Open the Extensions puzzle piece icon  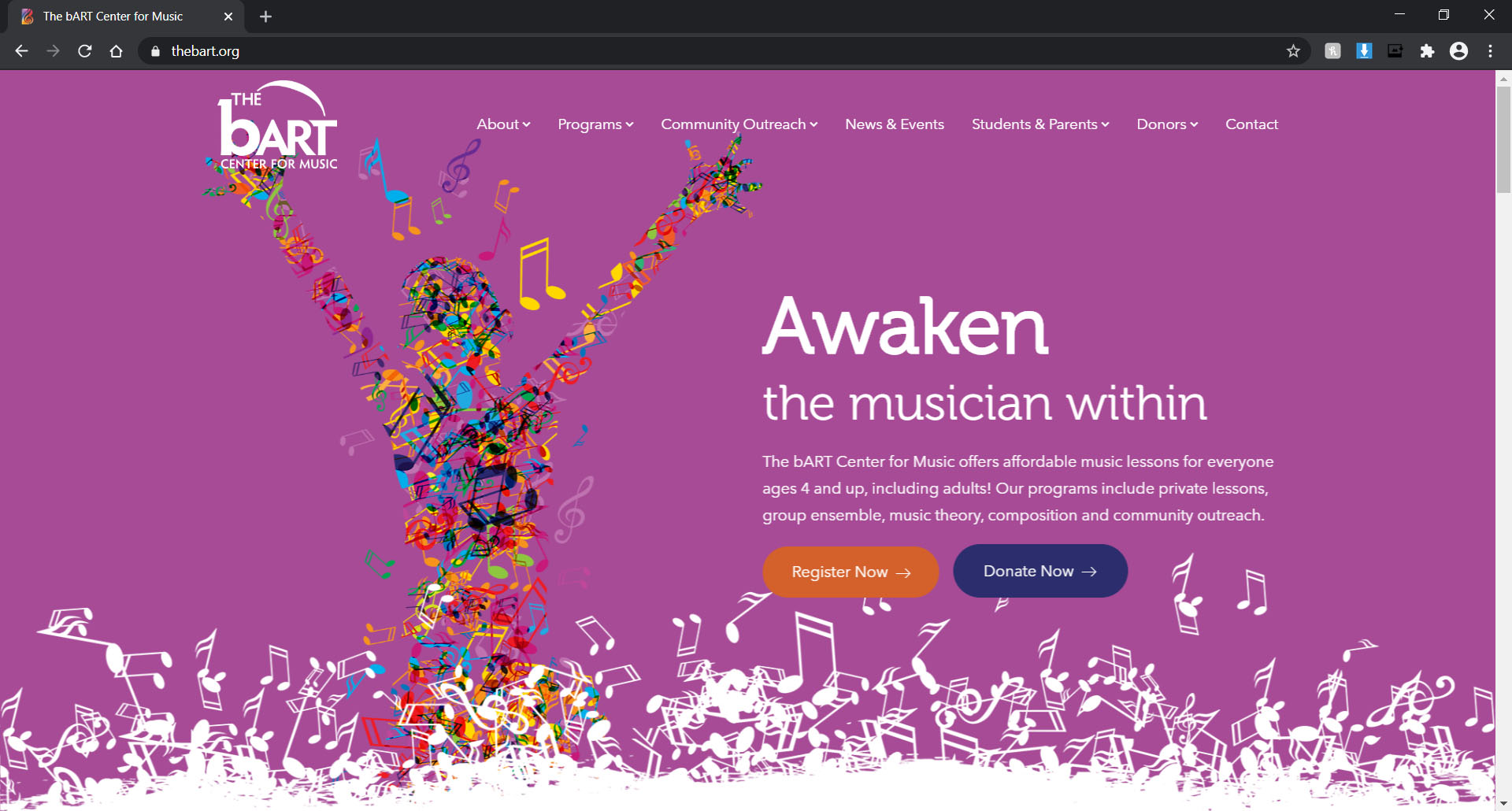click(x=1427, y=51)
